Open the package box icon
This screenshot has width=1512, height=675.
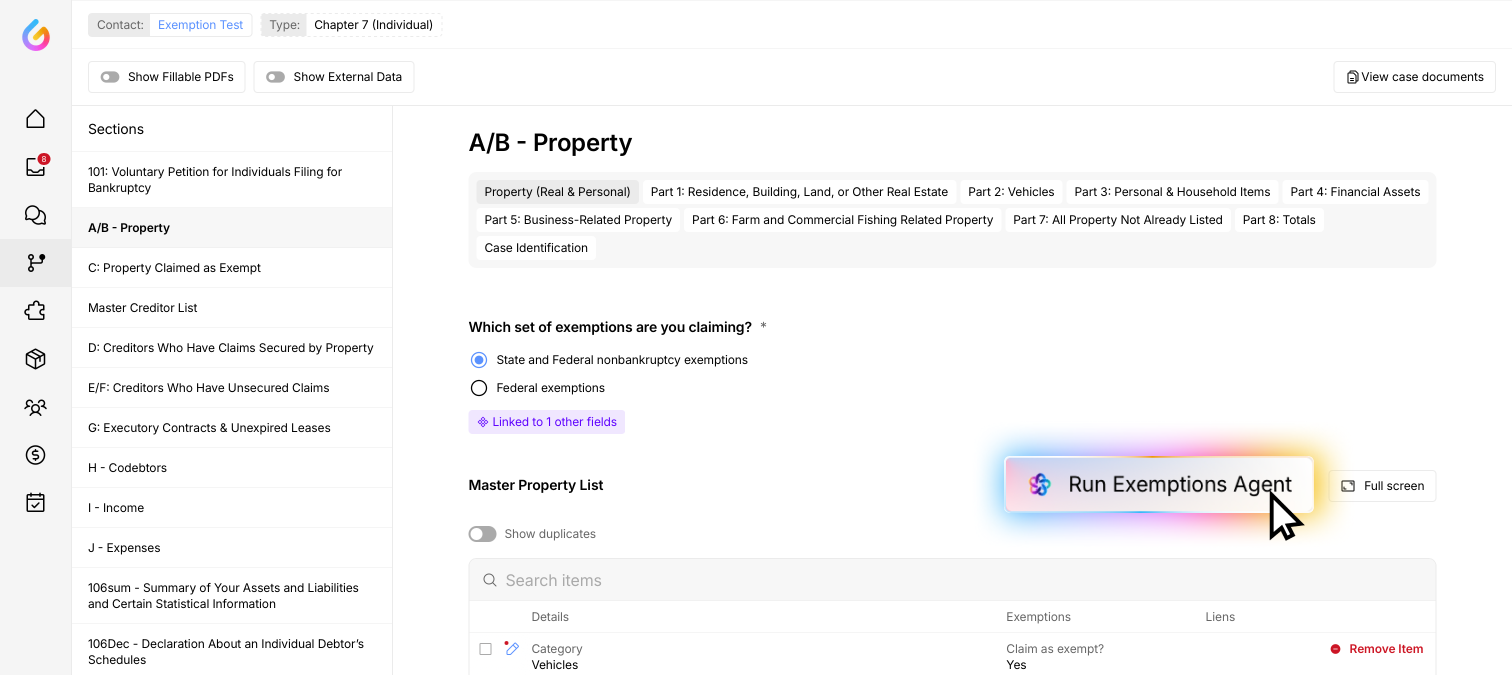pos(35,359)
